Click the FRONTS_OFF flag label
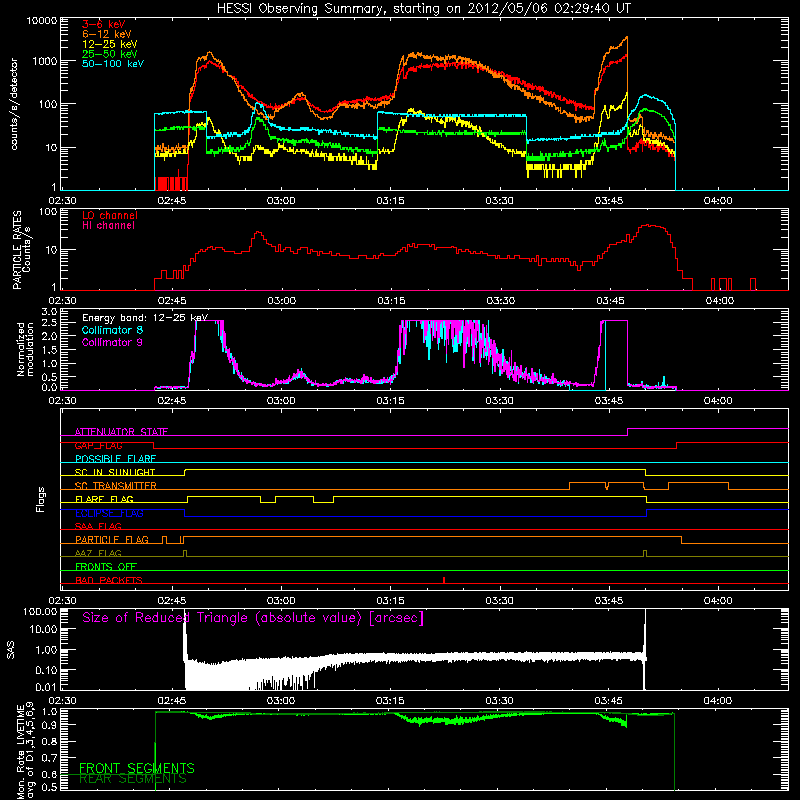The height and width of the screenshot is (800, 800). [106, 567]
